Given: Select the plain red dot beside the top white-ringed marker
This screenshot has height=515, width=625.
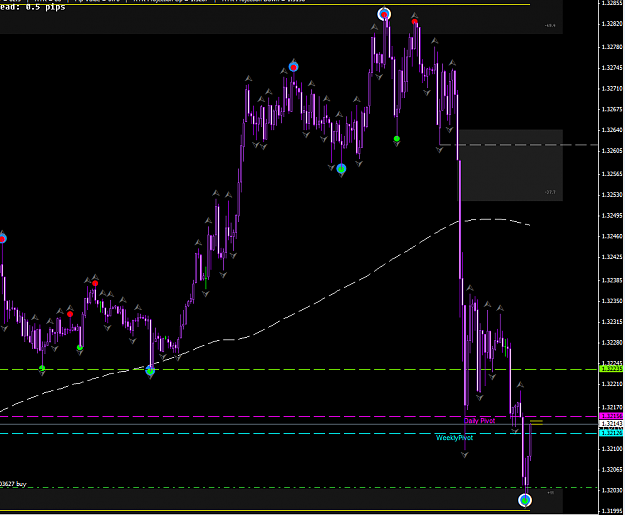Looking at the screenshot, I should [x=415, y=22].
